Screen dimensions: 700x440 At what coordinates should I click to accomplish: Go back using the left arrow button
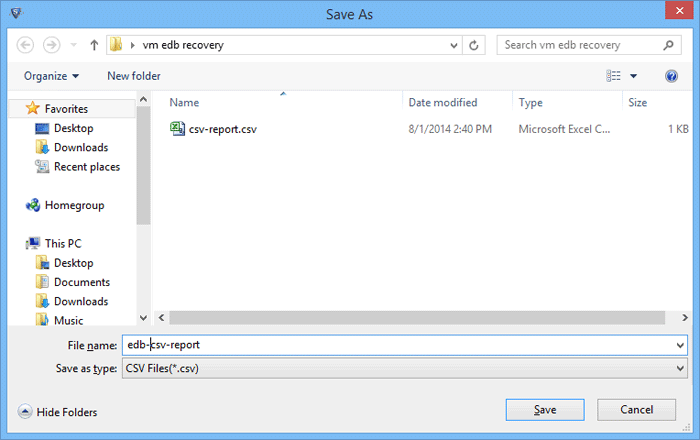[x=25, y=45]
